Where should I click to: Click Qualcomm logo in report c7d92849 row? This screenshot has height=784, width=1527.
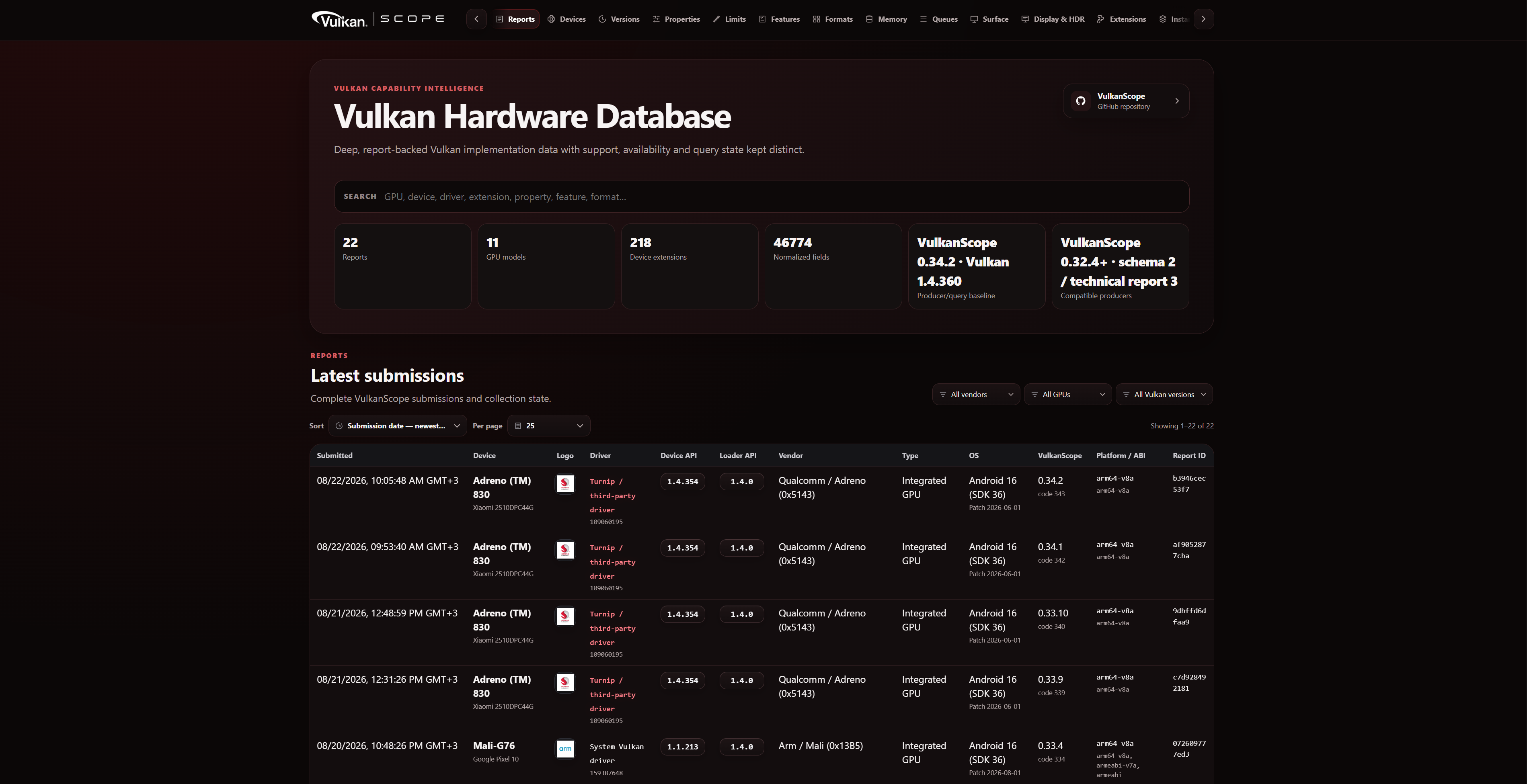(x=565, y=683)
